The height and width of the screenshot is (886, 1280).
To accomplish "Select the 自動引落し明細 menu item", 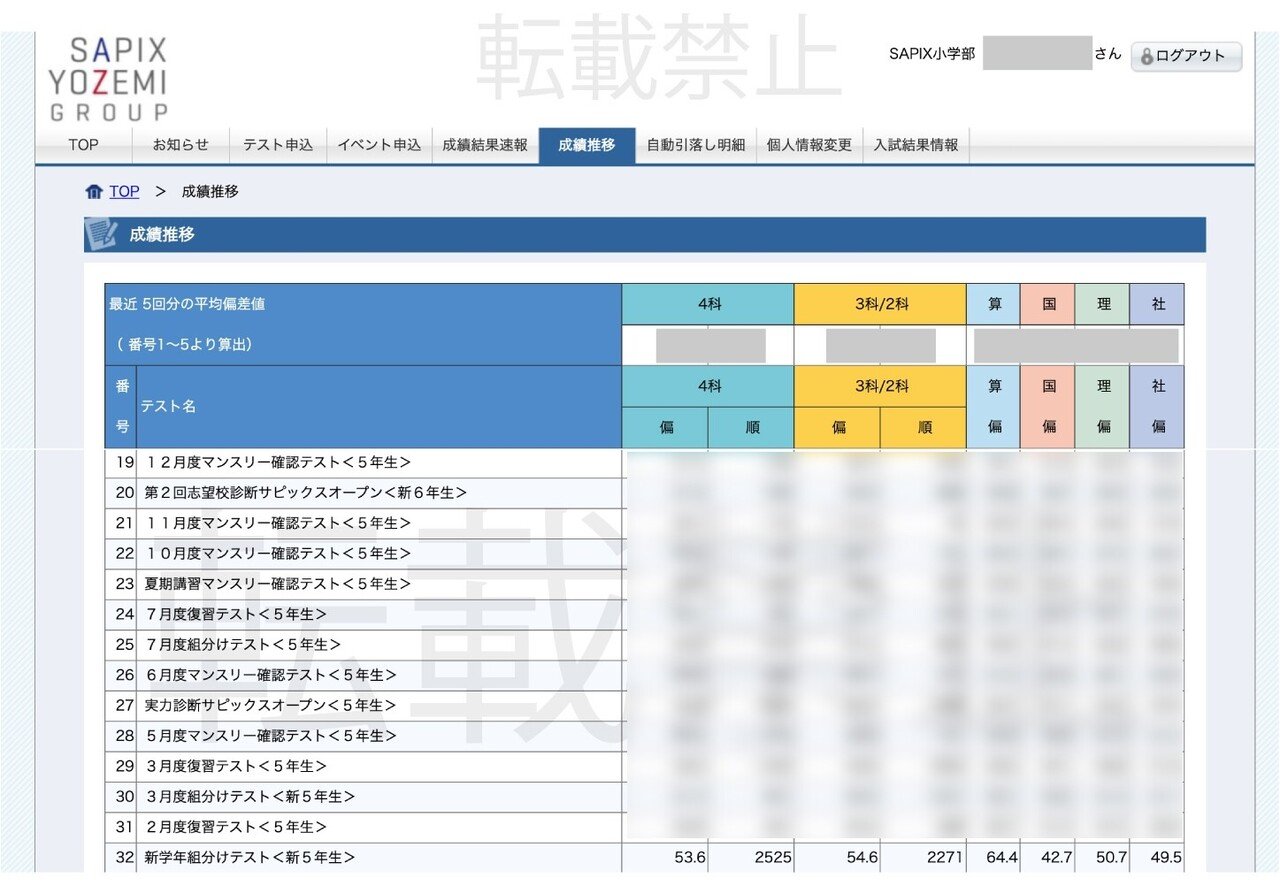I will coord(697,144).
